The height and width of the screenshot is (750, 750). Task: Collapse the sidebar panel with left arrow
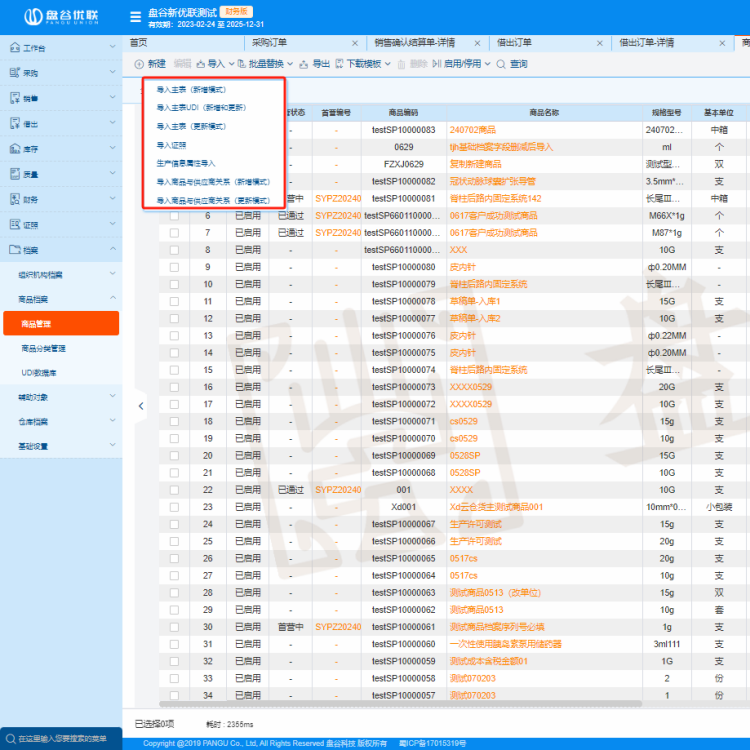point(141,406)
